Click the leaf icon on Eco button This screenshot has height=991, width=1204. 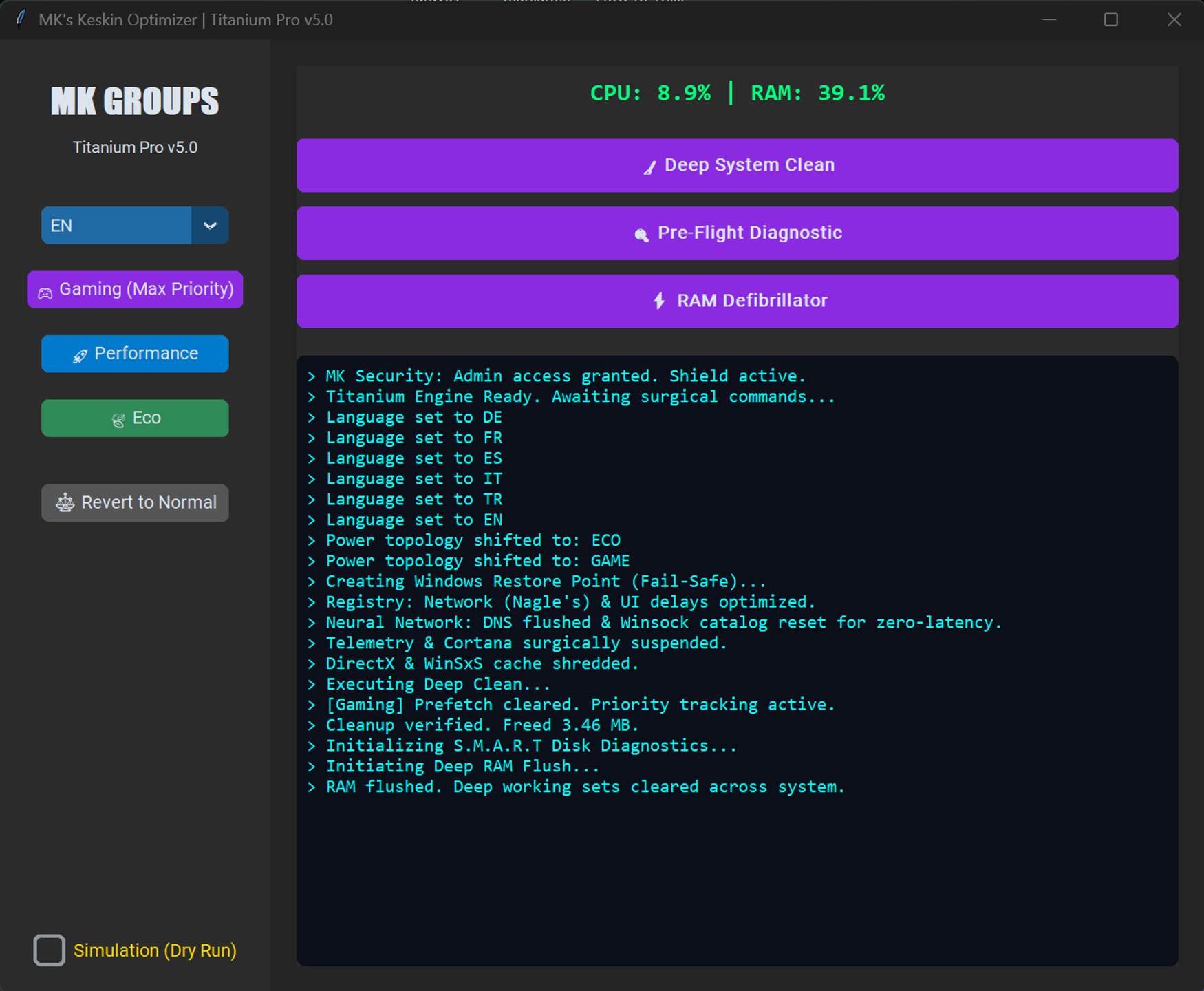click(x=118, y=420)
